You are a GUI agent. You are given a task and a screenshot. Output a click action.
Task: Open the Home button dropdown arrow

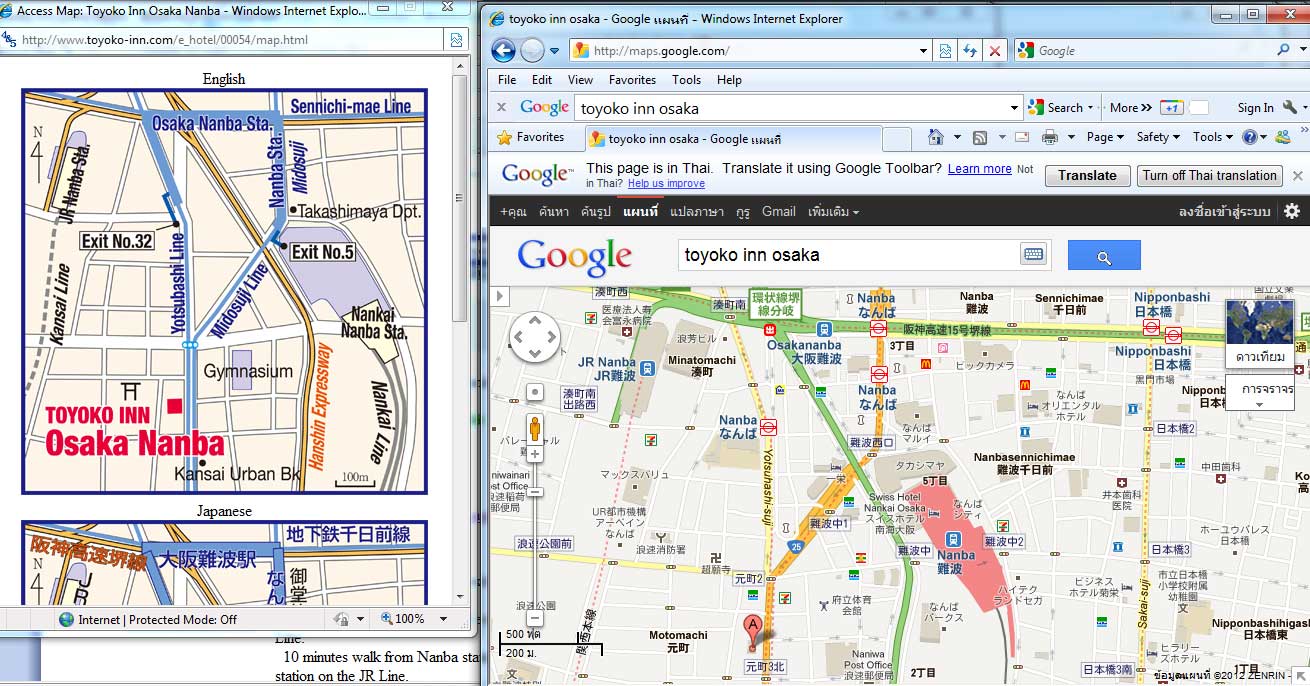957,137
